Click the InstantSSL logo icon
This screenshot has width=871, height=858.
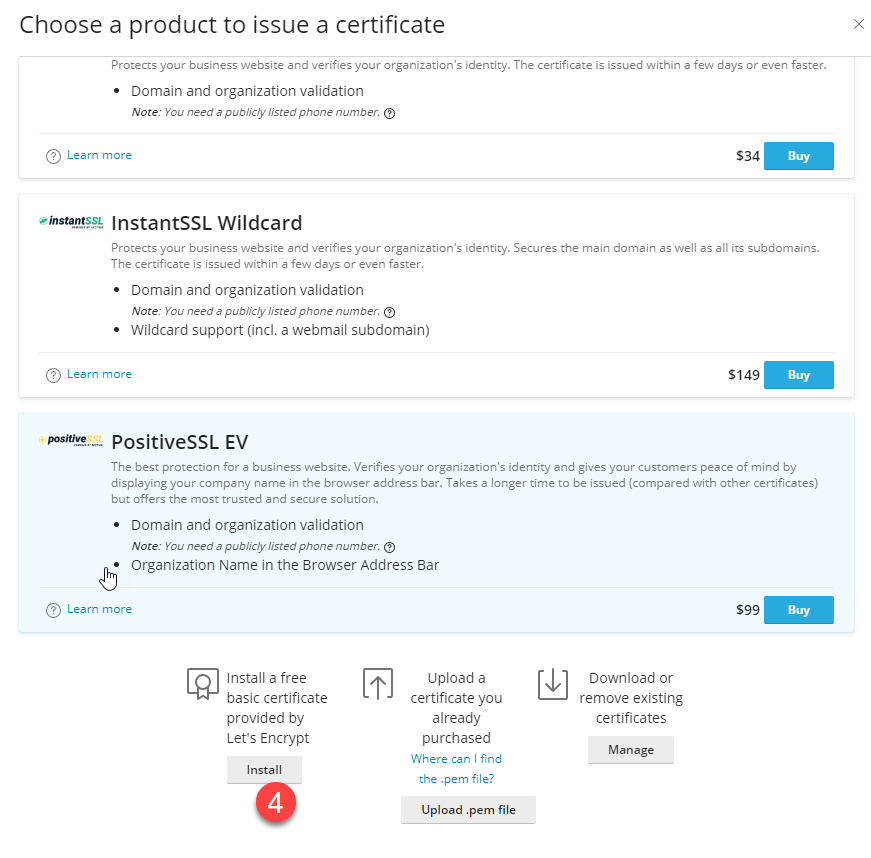pyautogui.click(x=71, y=221)
